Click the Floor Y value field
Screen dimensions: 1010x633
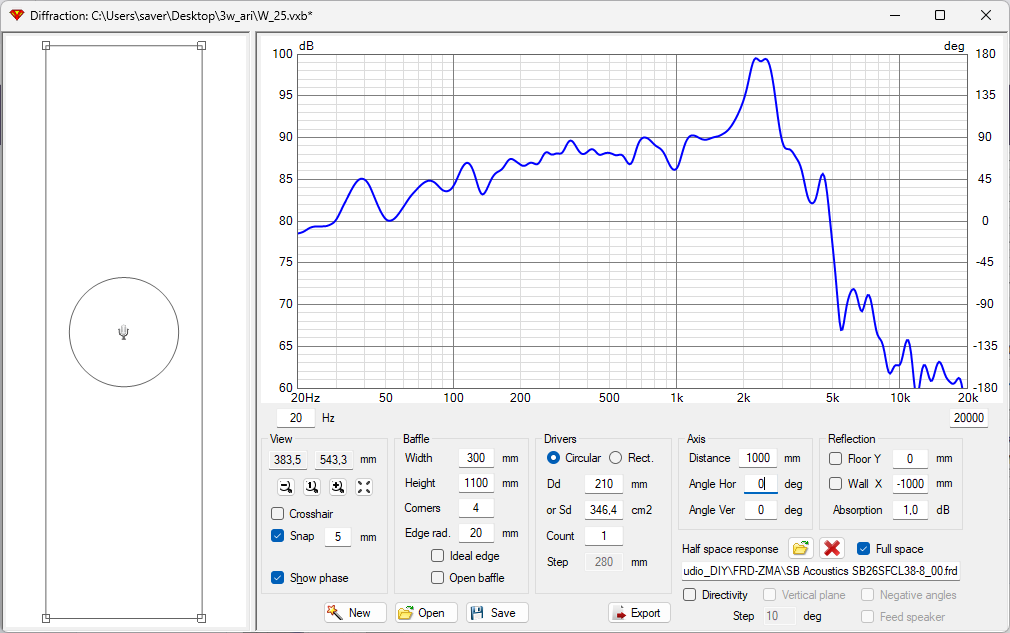coord(910,458)
